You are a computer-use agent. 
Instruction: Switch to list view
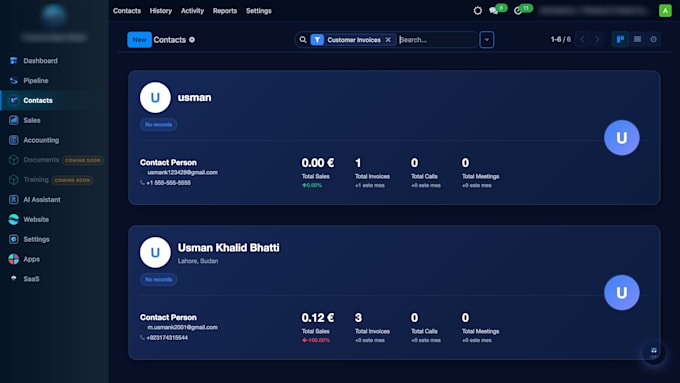coord(637,39)
